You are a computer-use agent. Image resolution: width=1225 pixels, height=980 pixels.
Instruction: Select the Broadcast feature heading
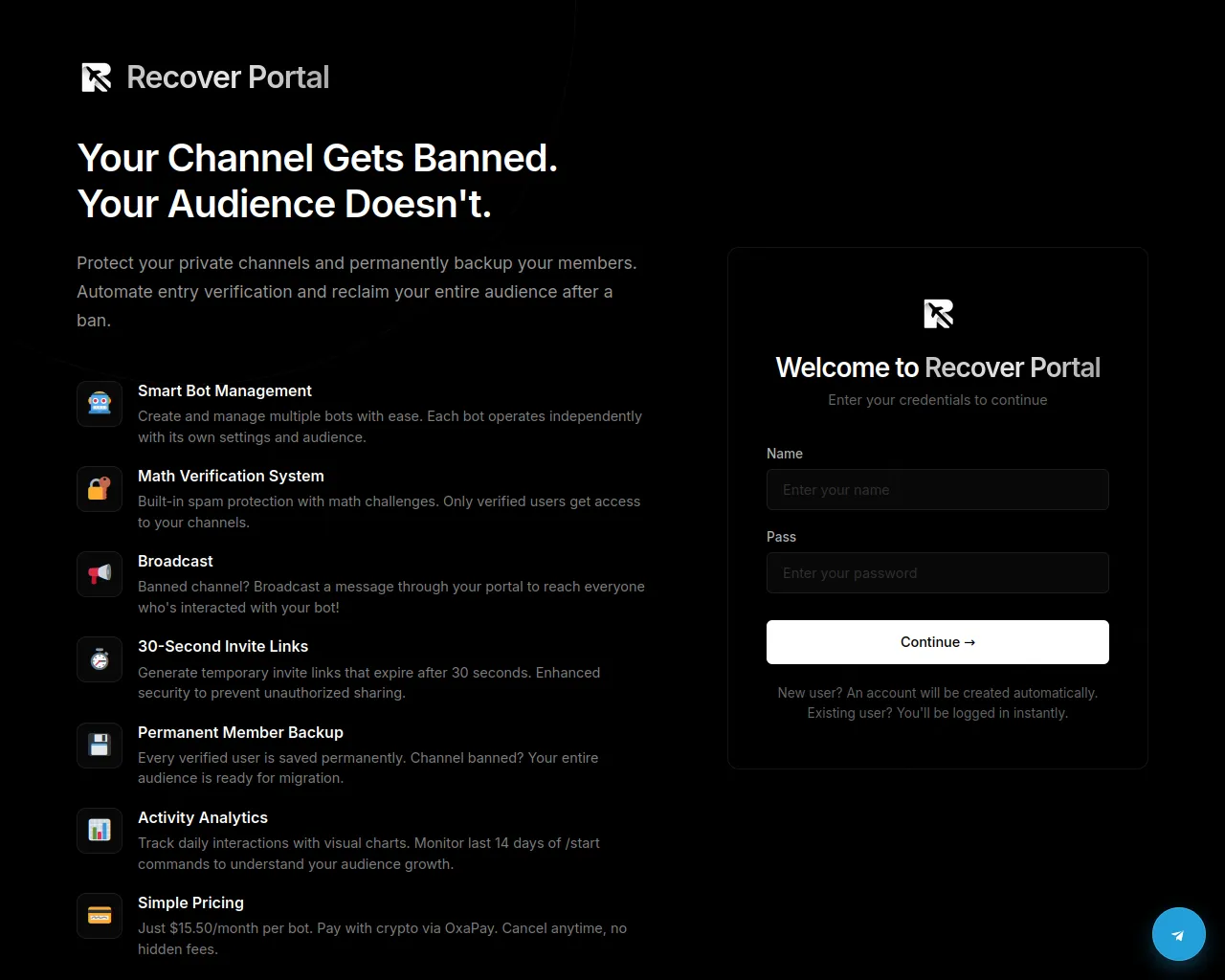tap(175, 561)
